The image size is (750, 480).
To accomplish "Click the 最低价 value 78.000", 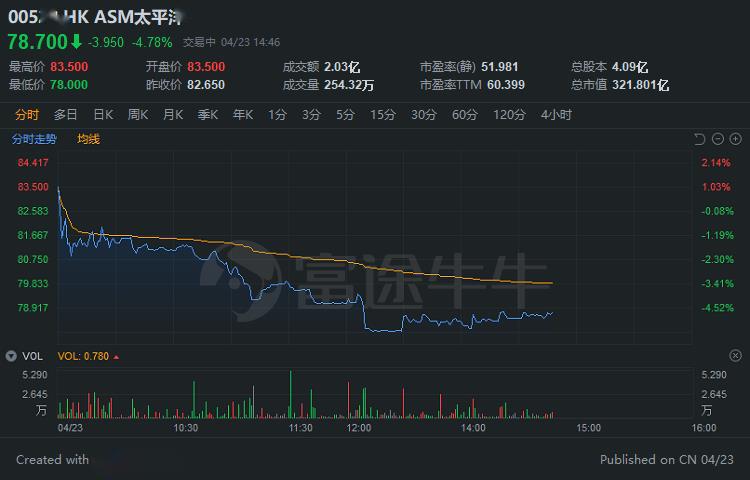I will [x=69, y=85].
